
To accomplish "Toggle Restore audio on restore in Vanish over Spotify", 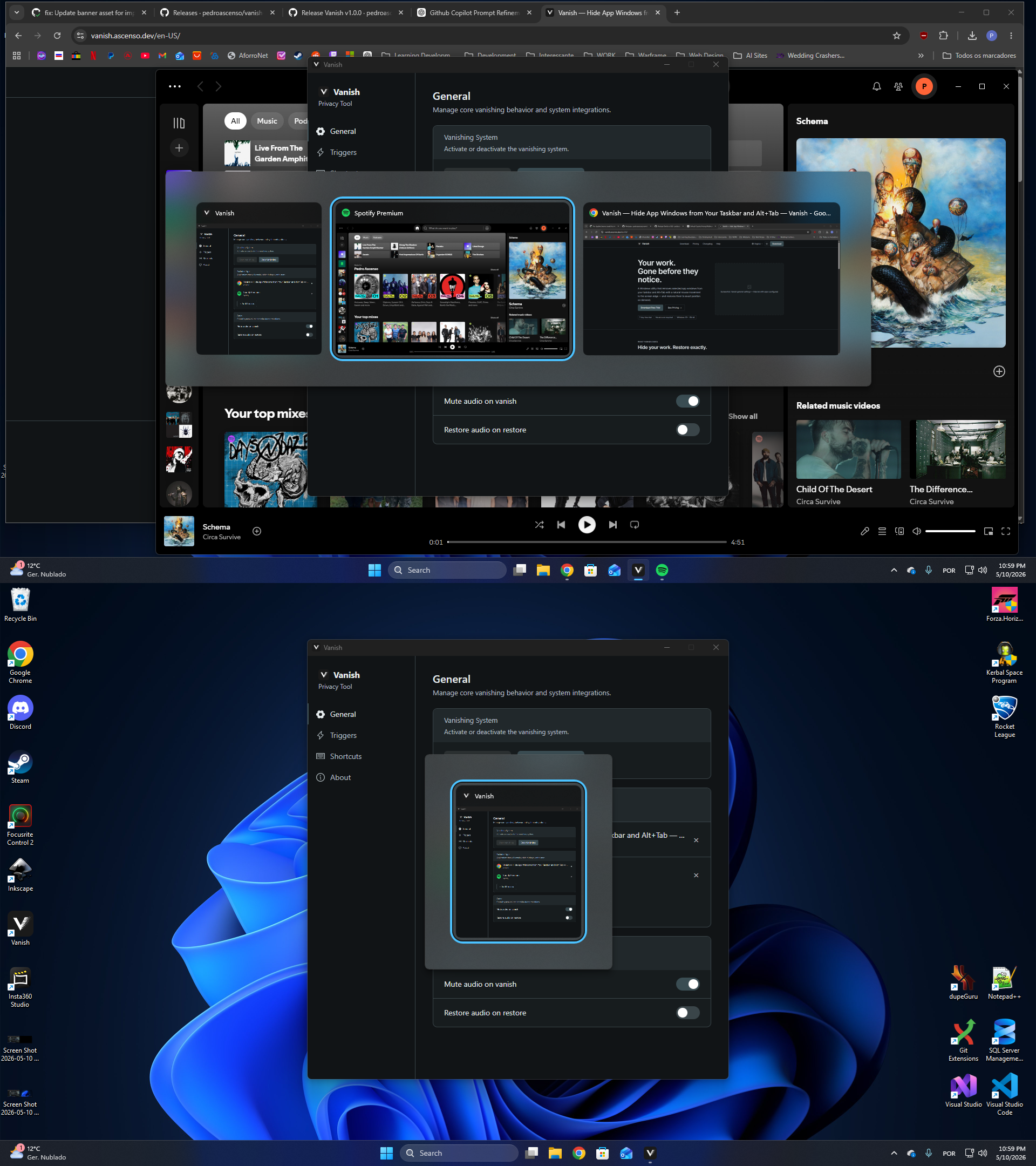I will tap(687, 430).
